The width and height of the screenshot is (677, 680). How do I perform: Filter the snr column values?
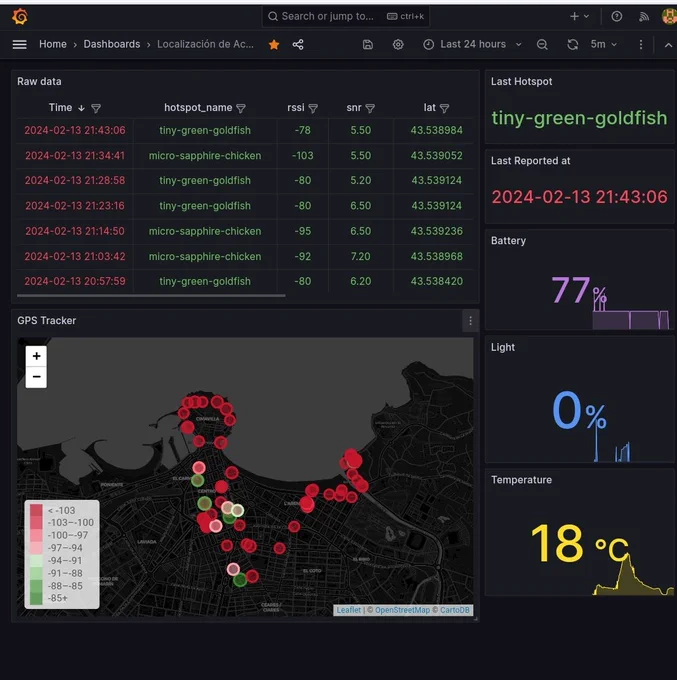click(370, 108)
